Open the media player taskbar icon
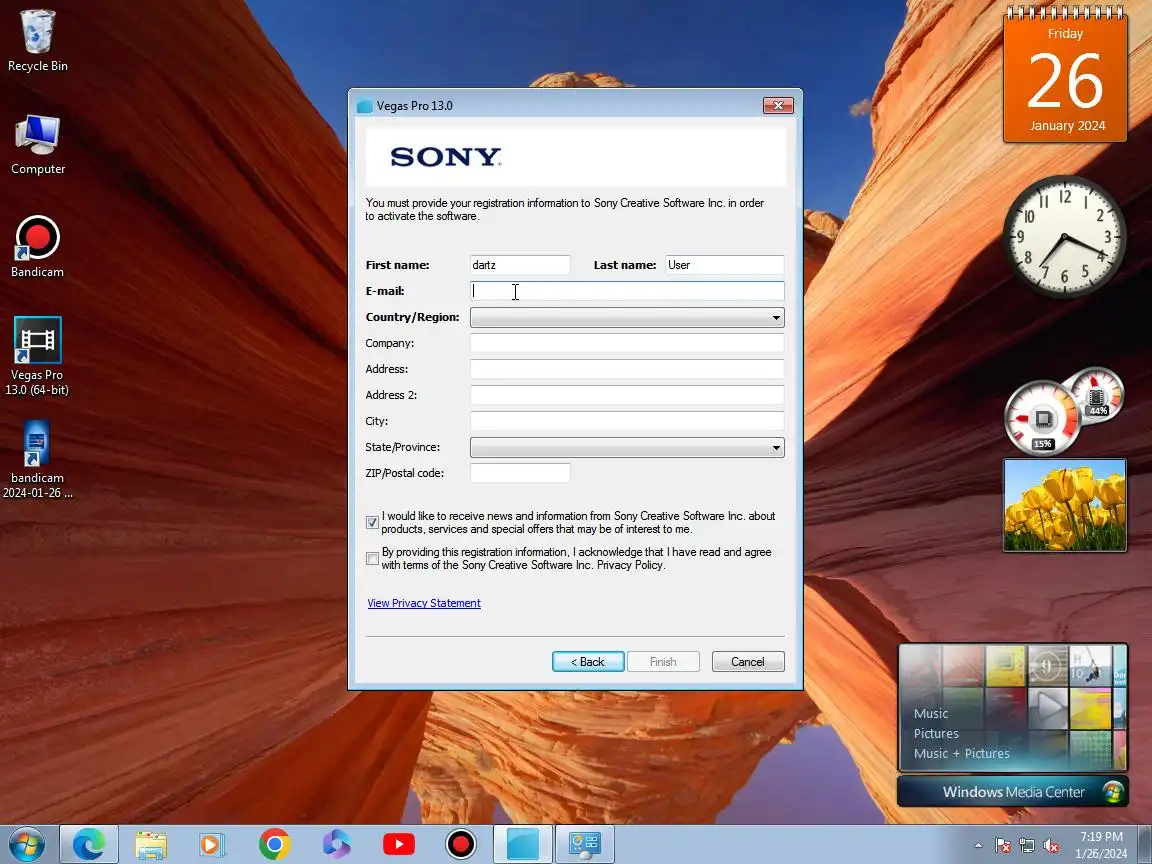The width and height of the screenshot is (1152, 864). [212, 844]
